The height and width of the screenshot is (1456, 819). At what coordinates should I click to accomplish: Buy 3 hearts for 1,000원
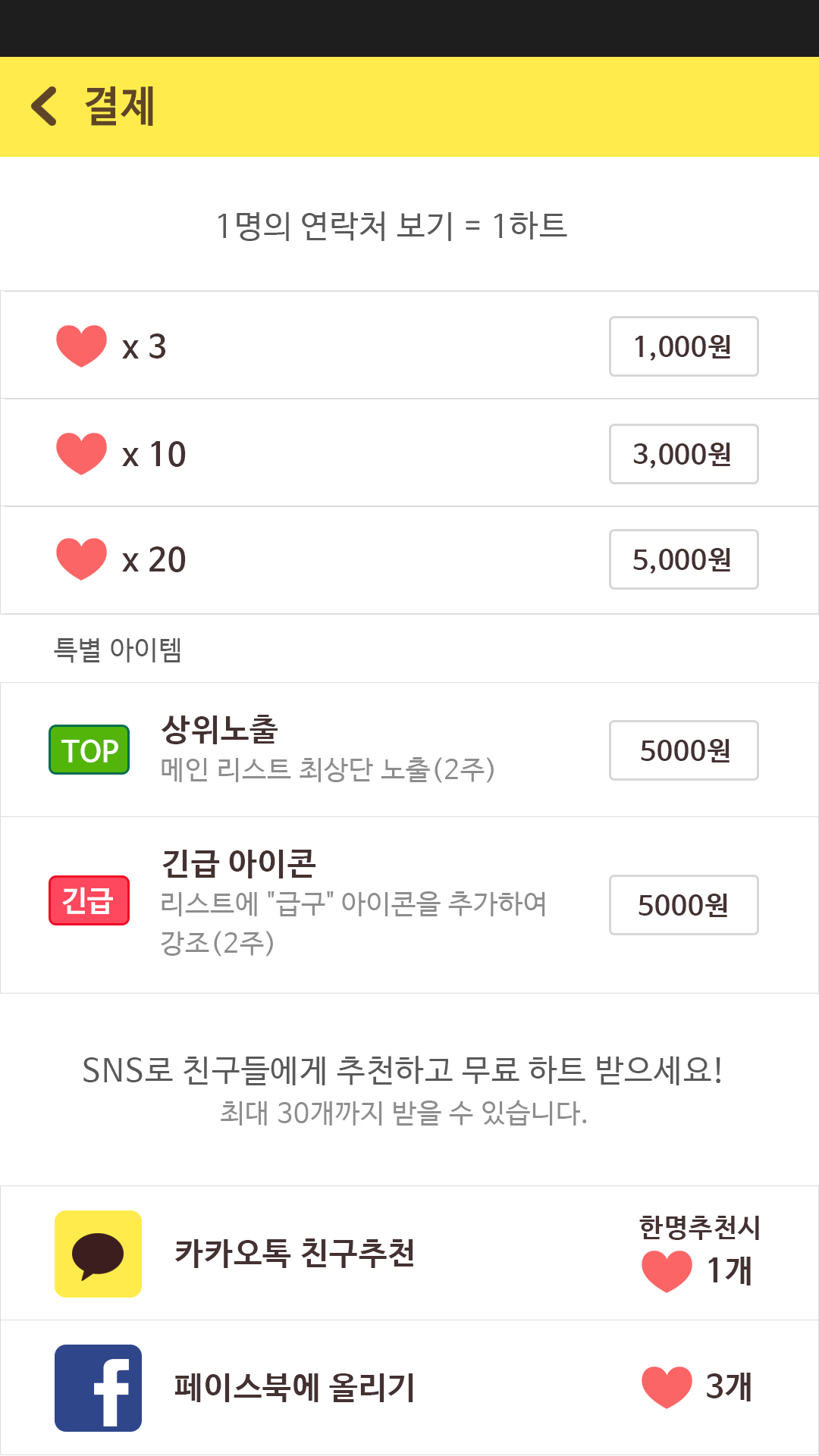pos(683,346)
